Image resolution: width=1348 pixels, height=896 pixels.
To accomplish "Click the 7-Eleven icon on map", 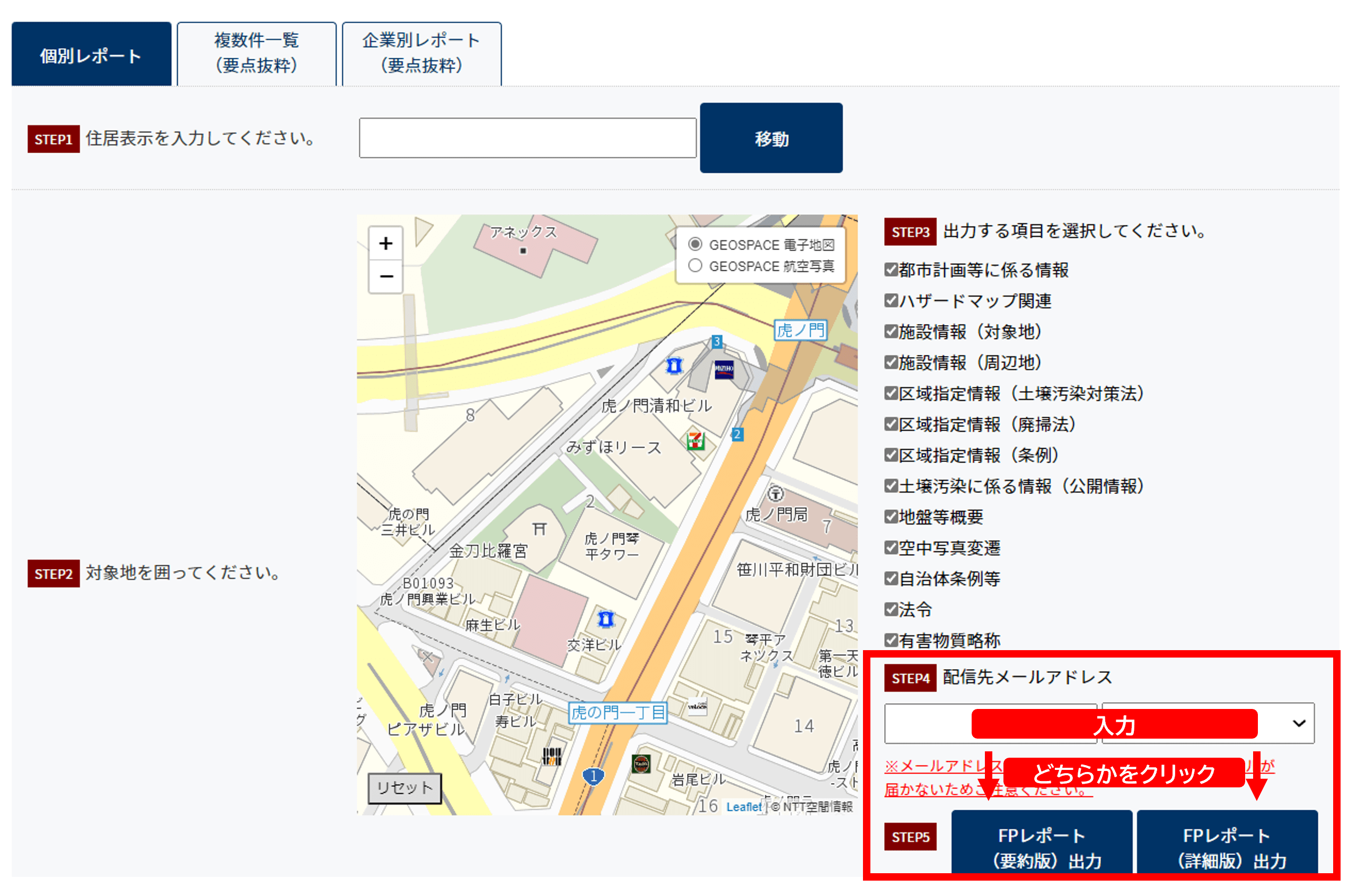I will click(x=695, y=440).
